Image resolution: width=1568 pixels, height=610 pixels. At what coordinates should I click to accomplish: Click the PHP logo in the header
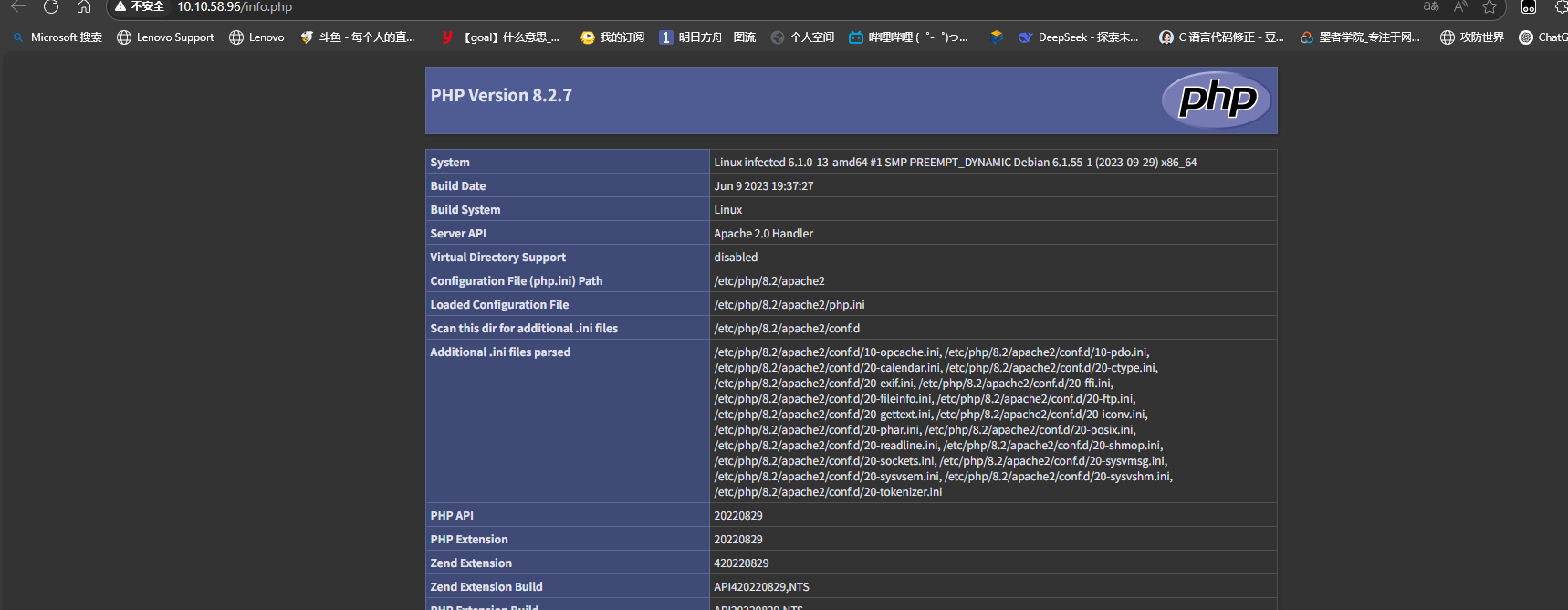tap(1218, 100)
